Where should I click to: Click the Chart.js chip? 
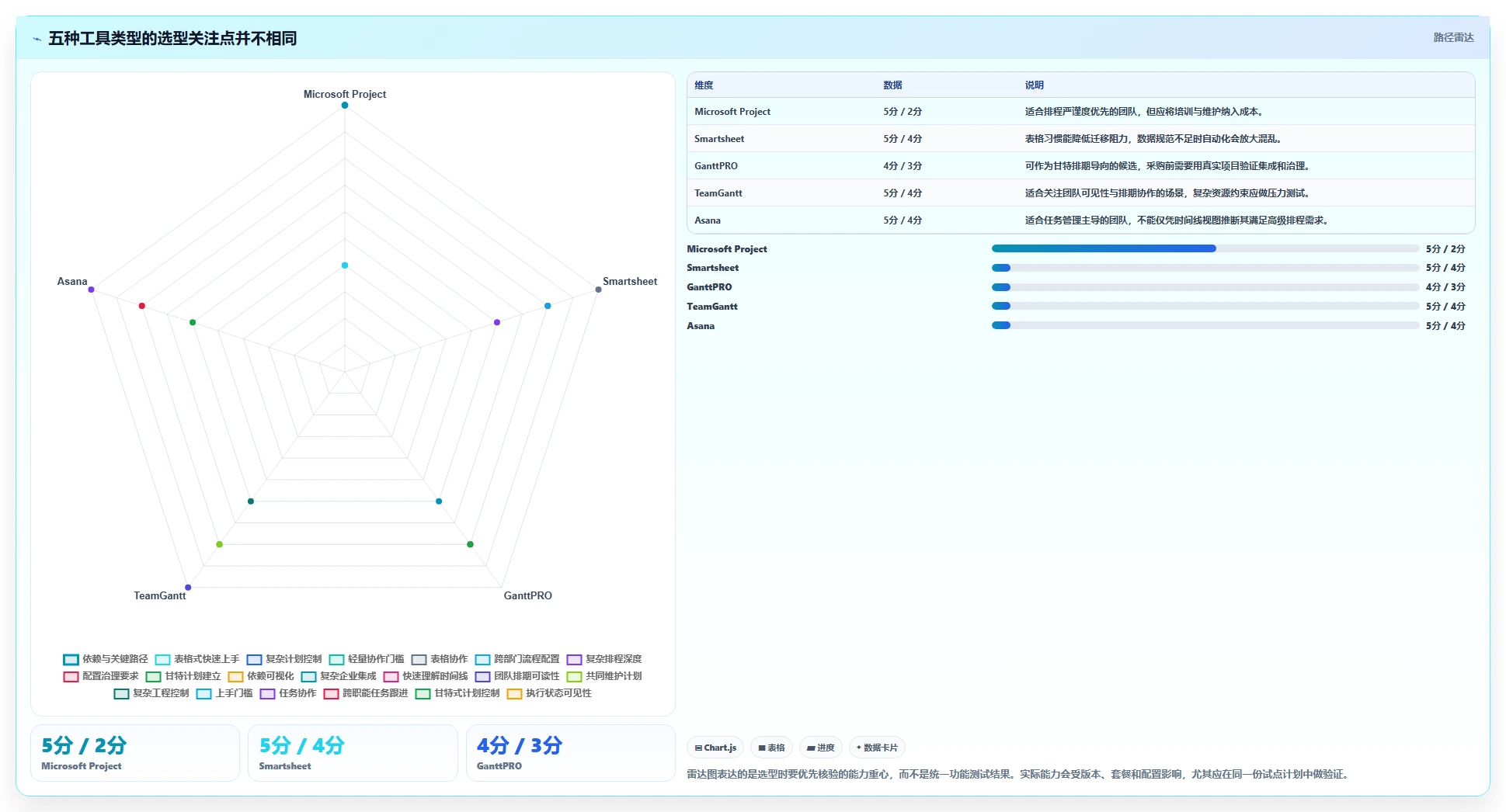[715, 748]
